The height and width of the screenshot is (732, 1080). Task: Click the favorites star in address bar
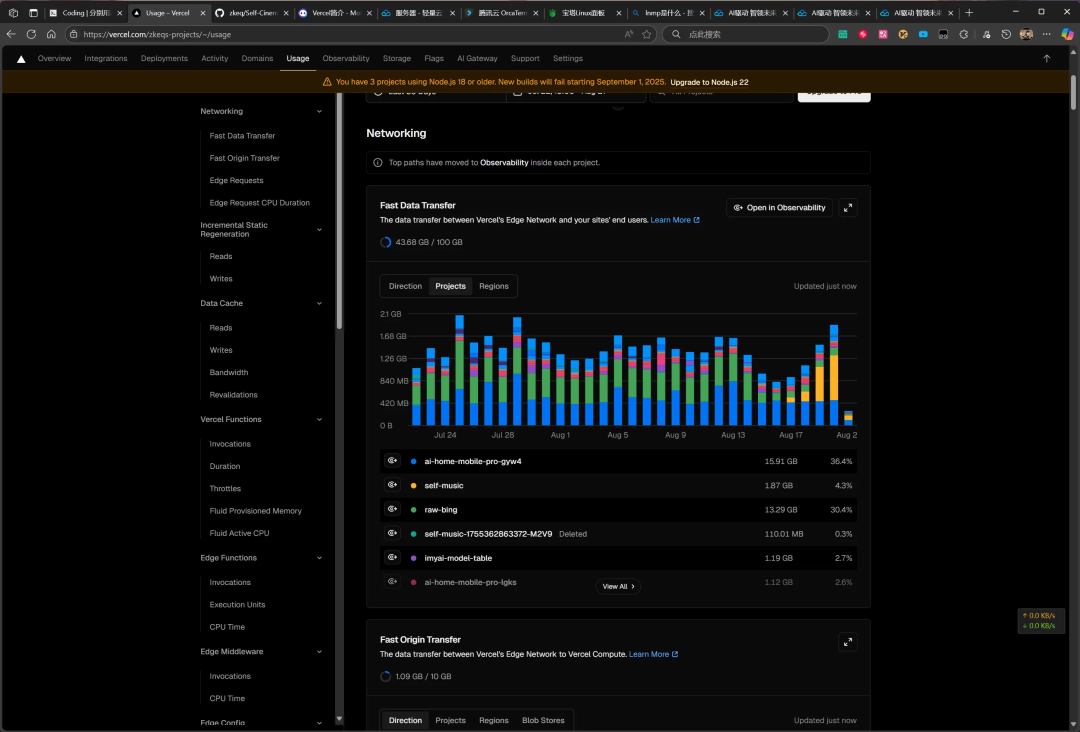647,34
